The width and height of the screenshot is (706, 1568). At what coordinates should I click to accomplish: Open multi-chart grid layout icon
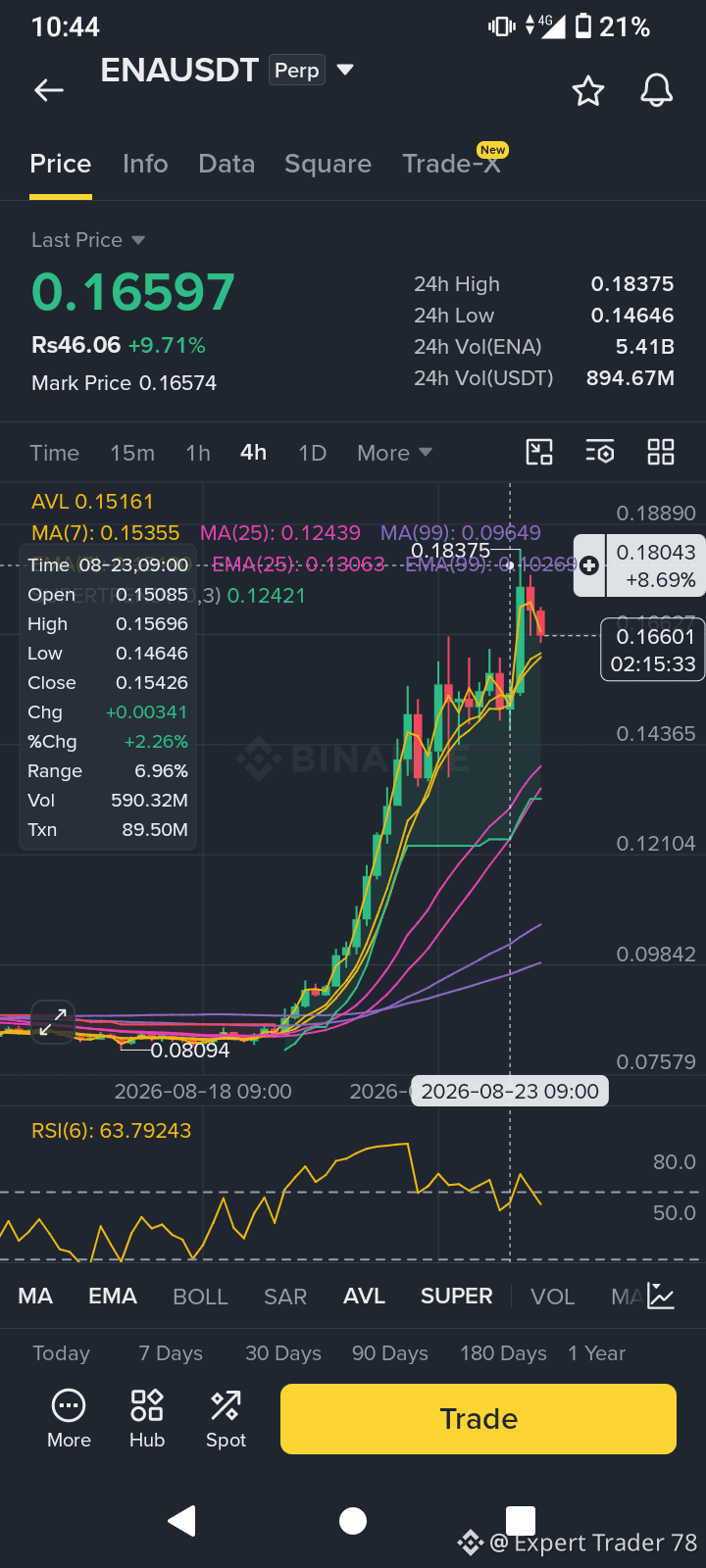pyautogui.click(x=661, y=452)
